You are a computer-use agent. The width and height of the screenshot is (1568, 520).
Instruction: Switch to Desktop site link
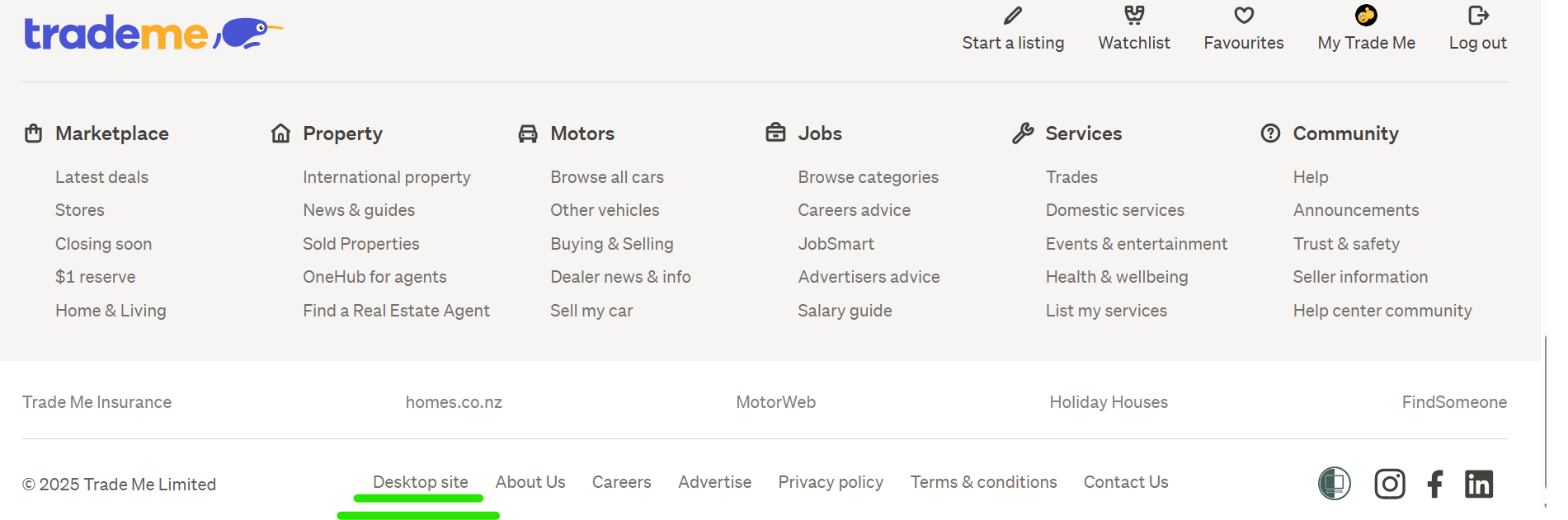[421, 482]
